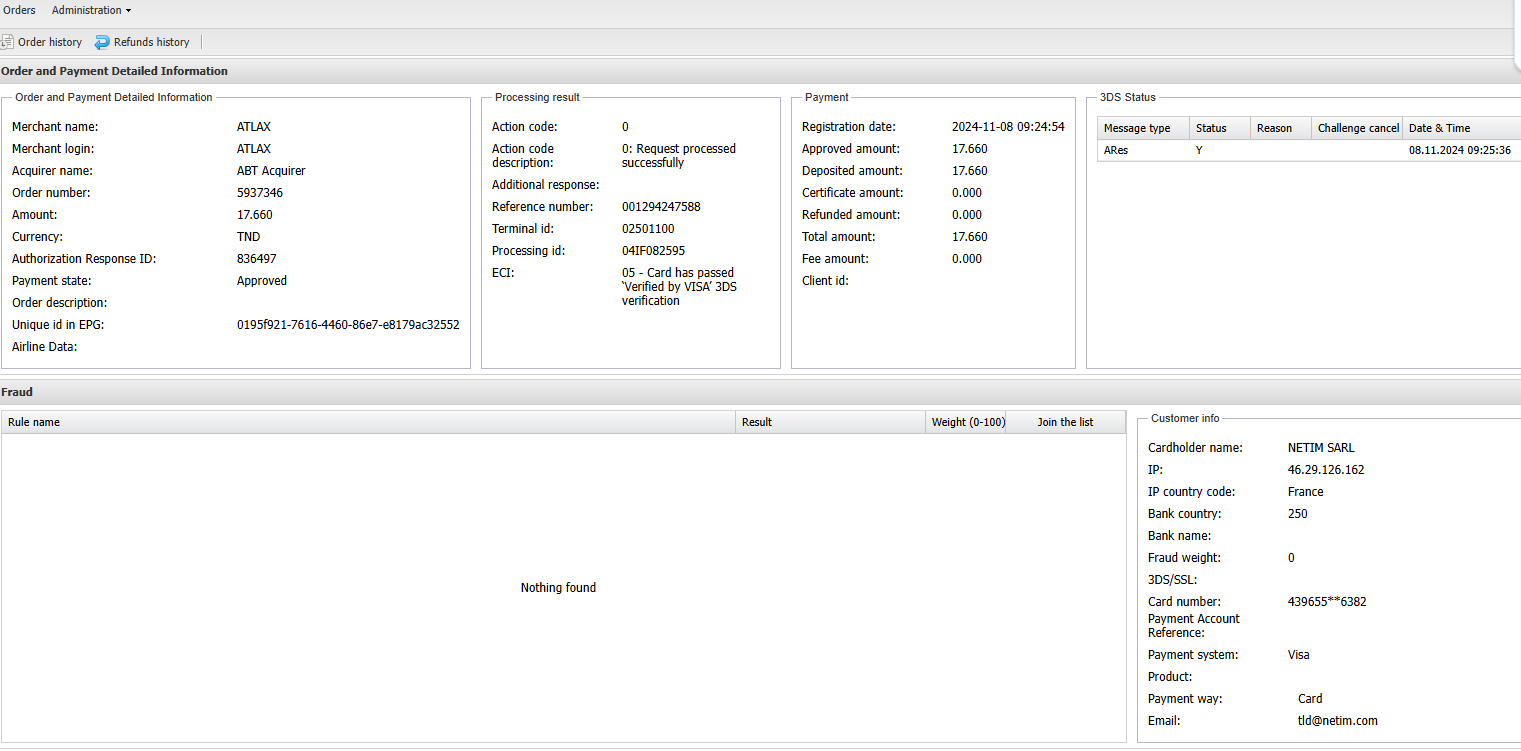Click the order number 5937346

click(260, 193)
